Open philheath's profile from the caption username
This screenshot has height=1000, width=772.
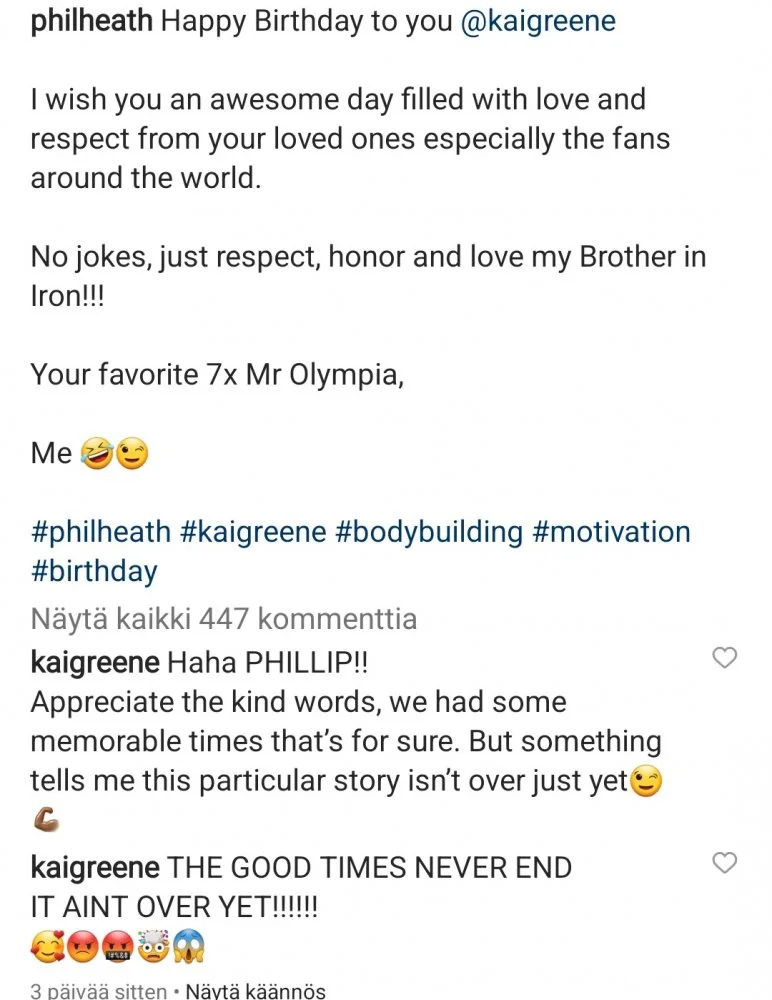point(91,22)
